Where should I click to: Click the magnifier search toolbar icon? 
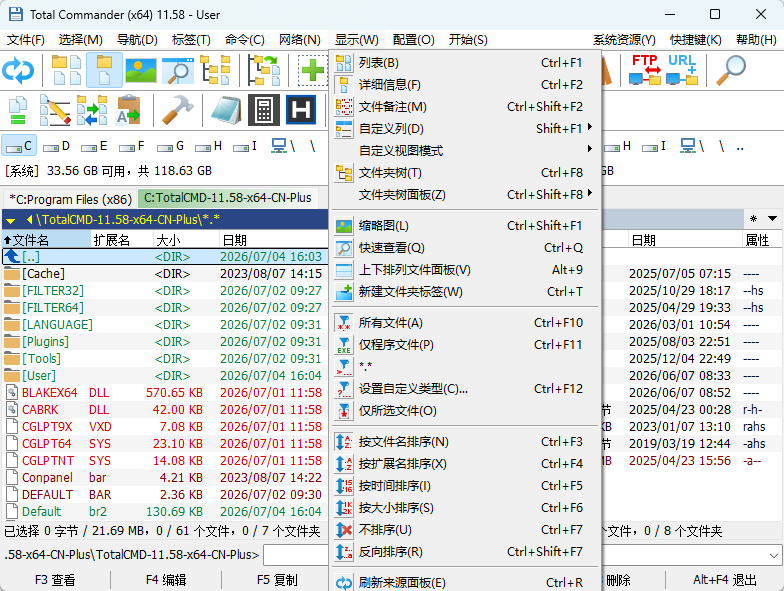pyautogui.click(x=730, y=70)
